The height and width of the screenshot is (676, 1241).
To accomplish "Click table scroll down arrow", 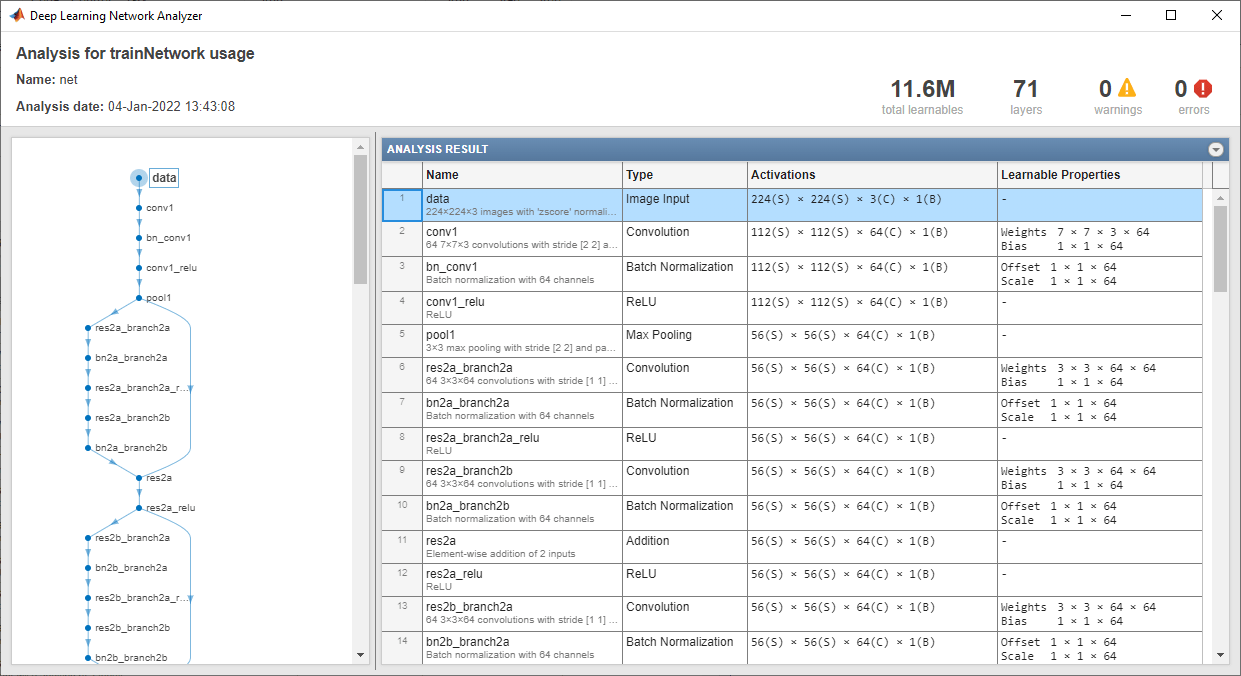I will coord(1220,655).
